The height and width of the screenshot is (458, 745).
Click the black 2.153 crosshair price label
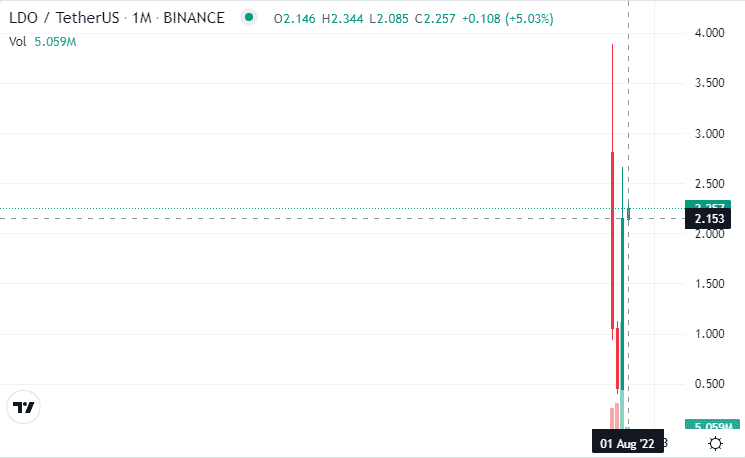(x=707, y=219)
